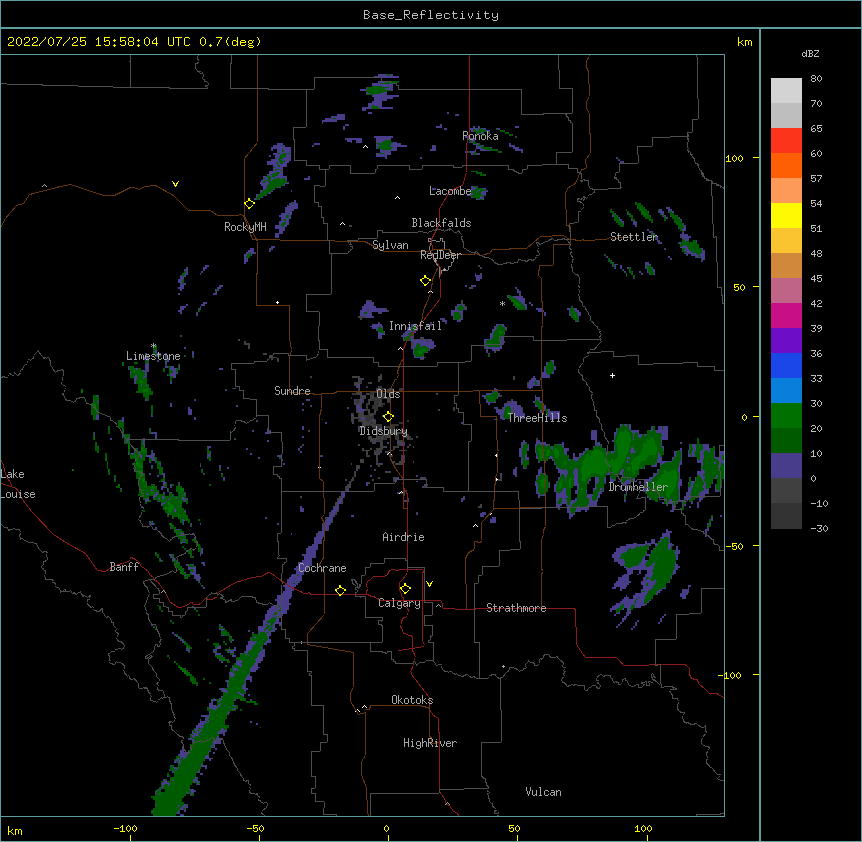Select the Blackfalds label
This screenshot has height=842, width=862.
coord(441,223)
